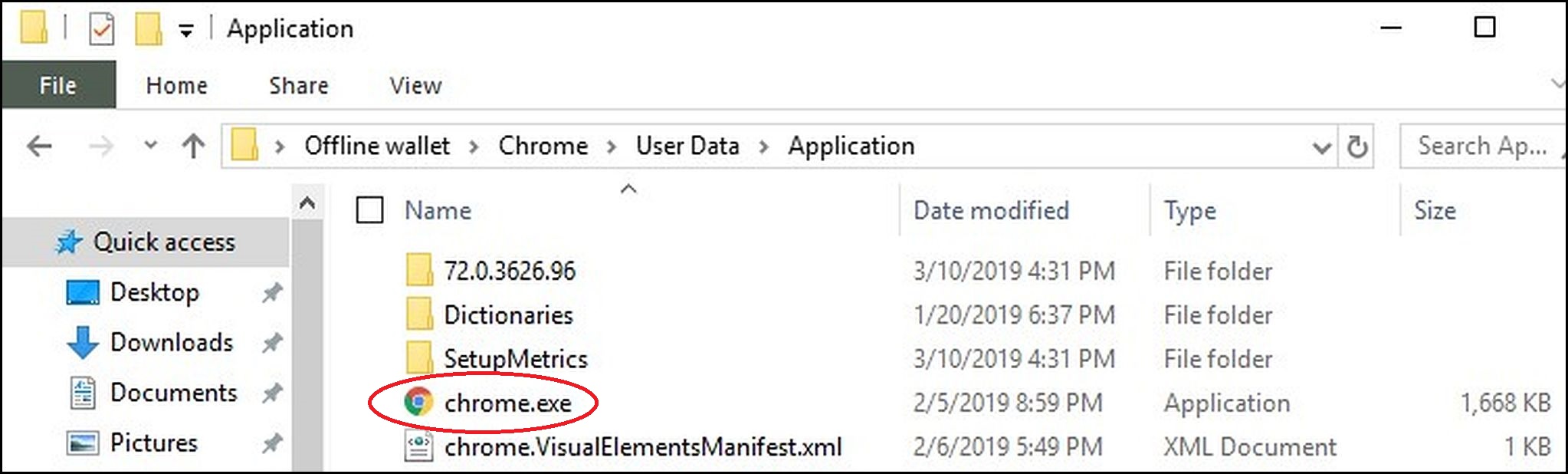Click the Chrome breadcrumb in address bar

(x=543, y=146)
